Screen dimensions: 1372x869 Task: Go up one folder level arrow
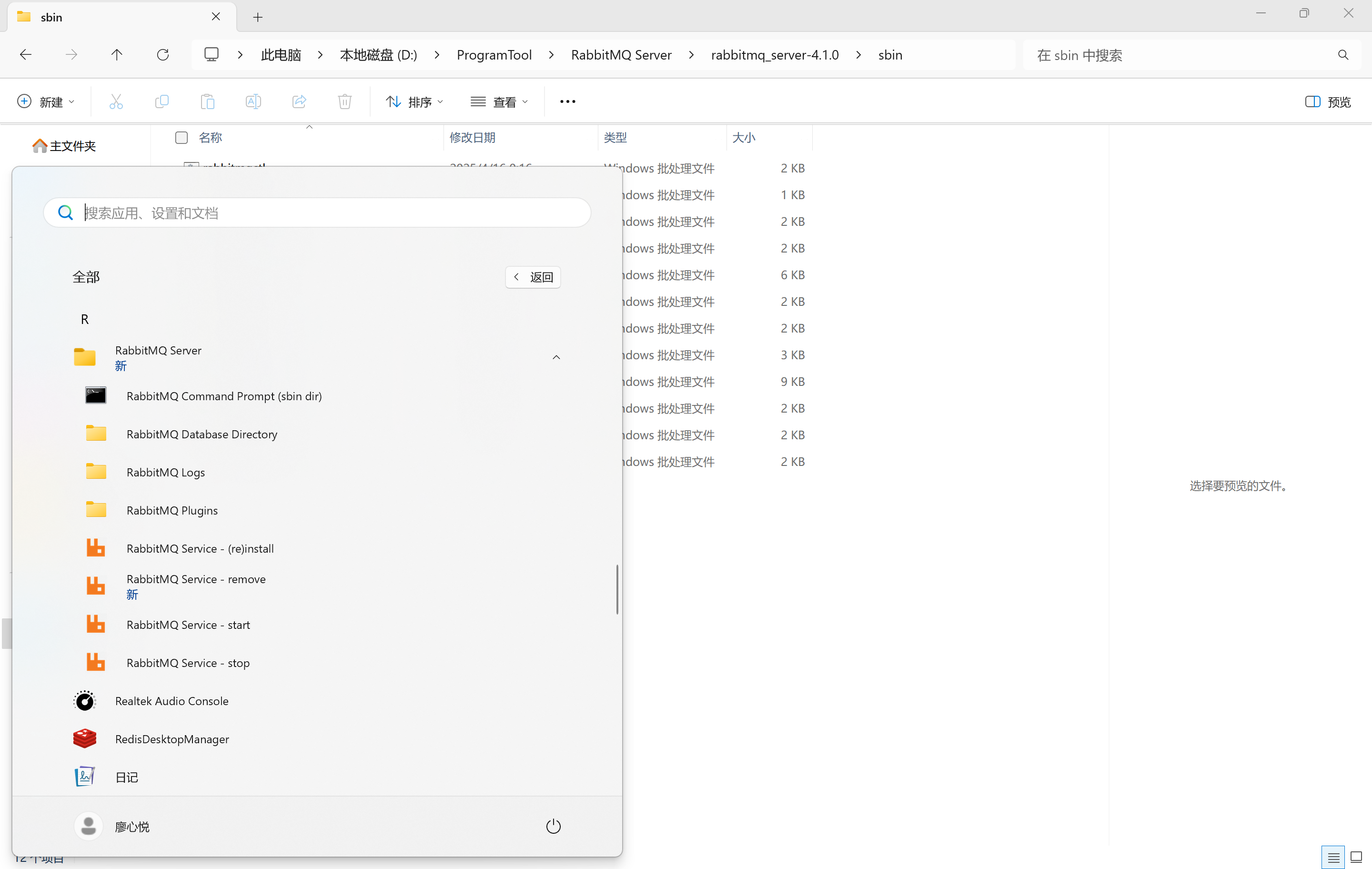117,55
